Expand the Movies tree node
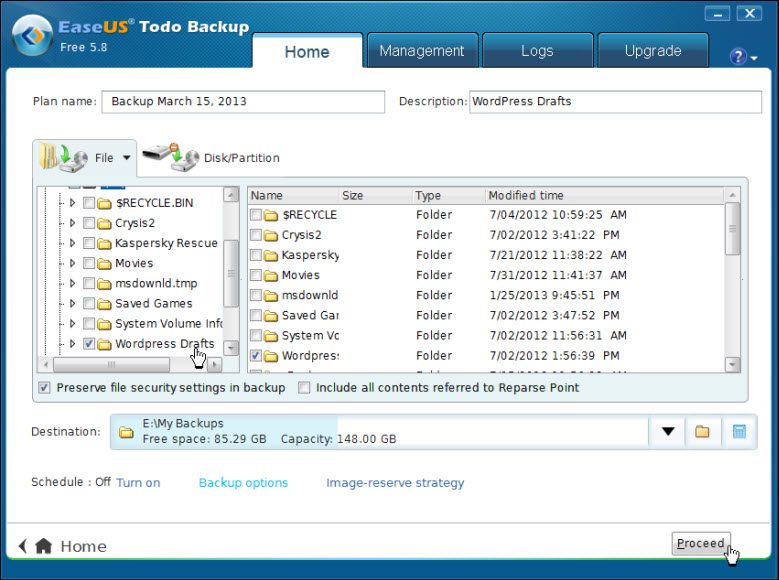The image size is (779, 580). [x=73, y=263]
